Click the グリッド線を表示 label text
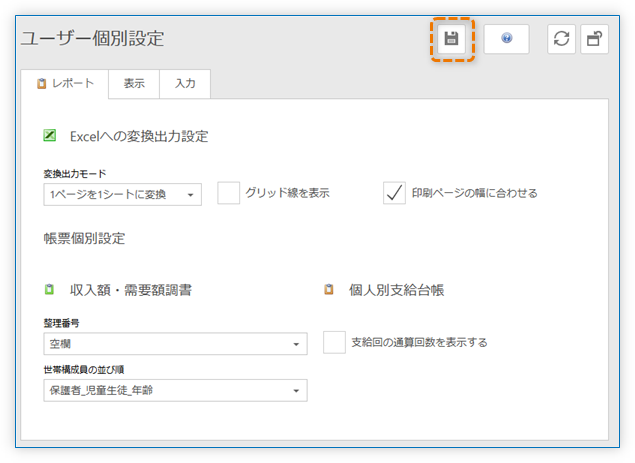This screenshot has width=635, height=463. (x=288, y=193)
